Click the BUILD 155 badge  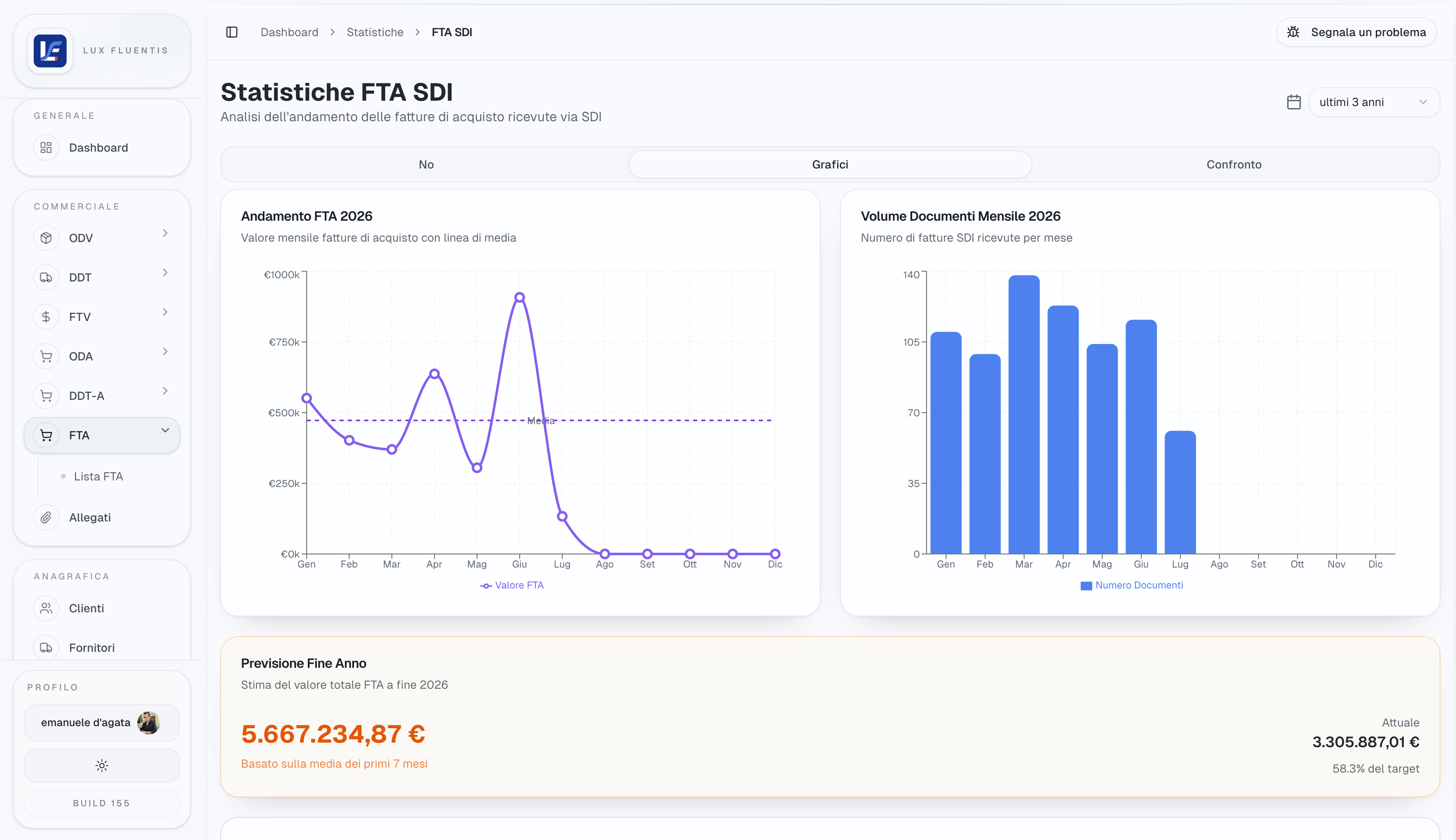click(102, 803)
